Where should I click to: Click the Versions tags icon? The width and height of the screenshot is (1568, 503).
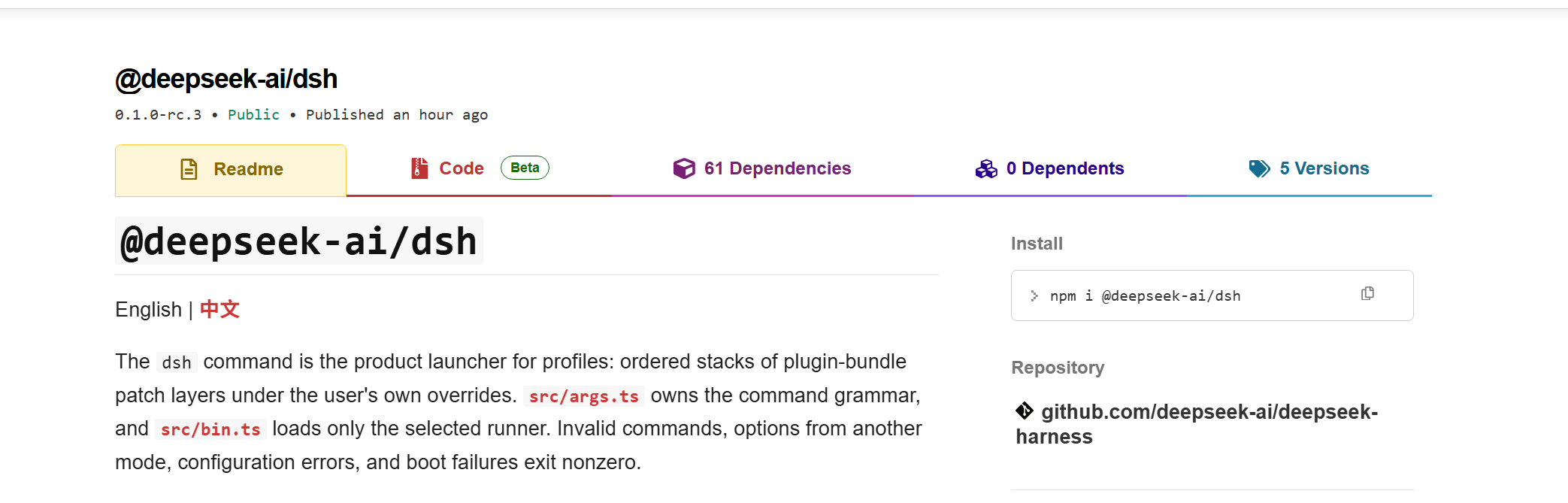point(1260,168)
